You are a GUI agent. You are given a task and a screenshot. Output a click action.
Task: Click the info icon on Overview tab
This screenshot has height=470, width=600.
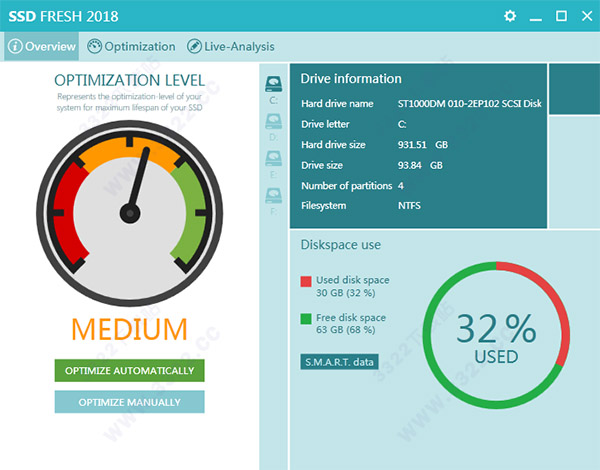click(15, 46)
